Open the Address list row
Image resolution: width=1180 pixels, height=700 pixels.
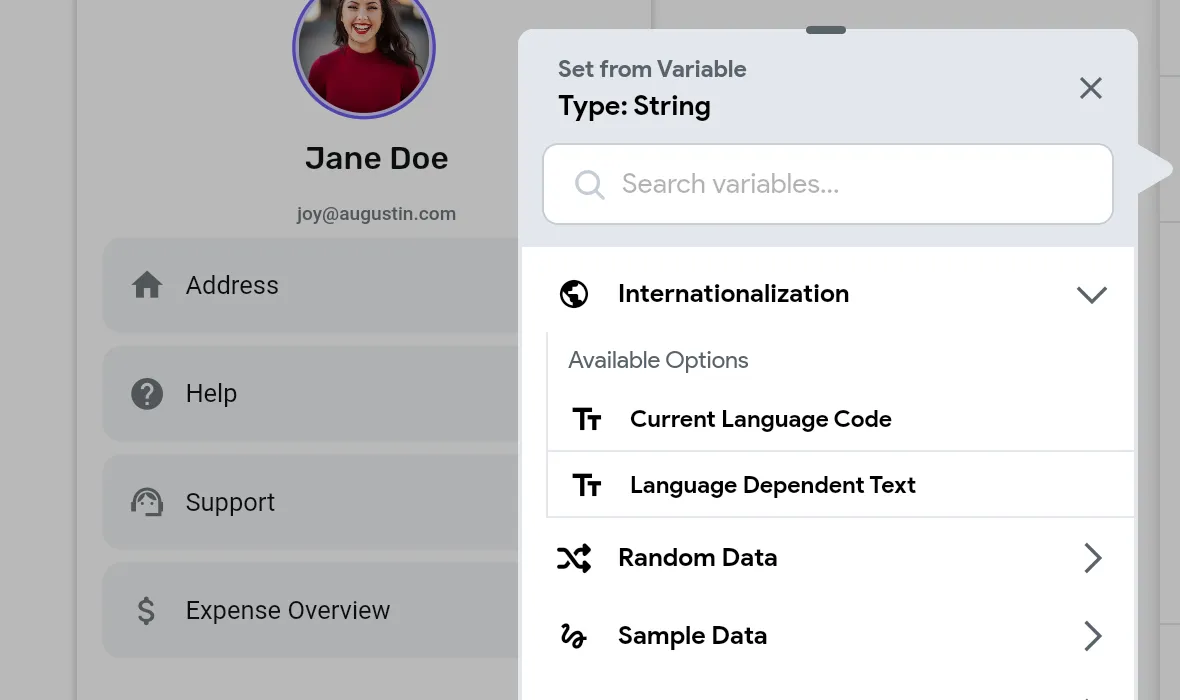(310, 285)
